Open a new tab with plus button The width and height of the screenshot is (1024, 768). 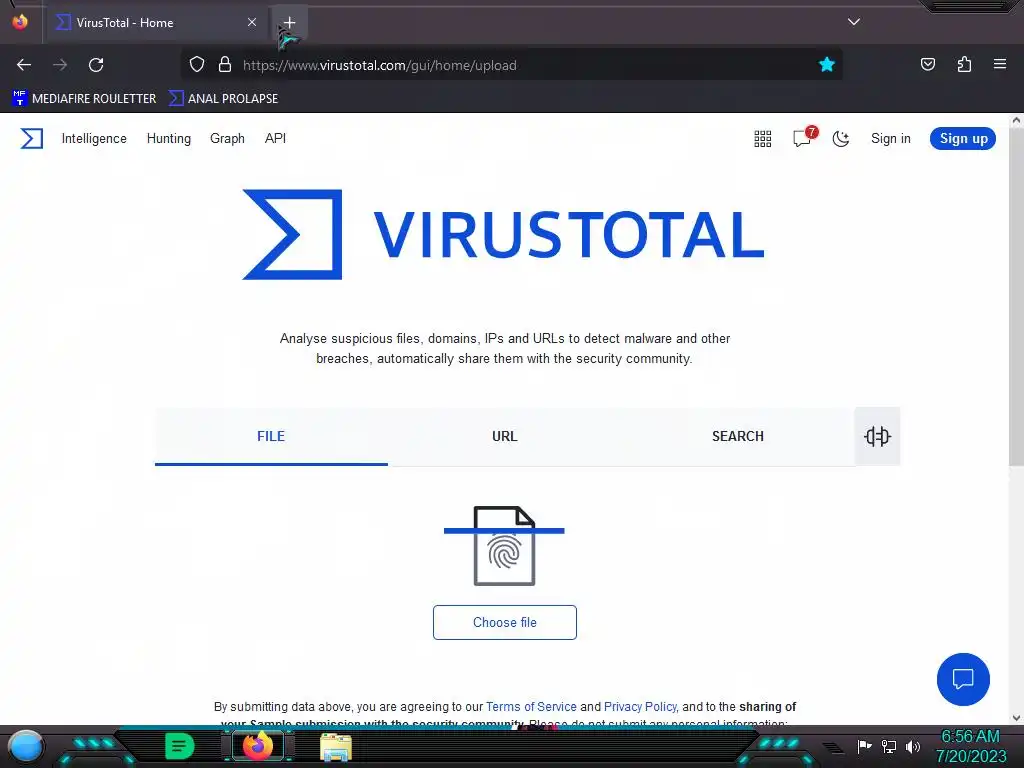(289, 23)
